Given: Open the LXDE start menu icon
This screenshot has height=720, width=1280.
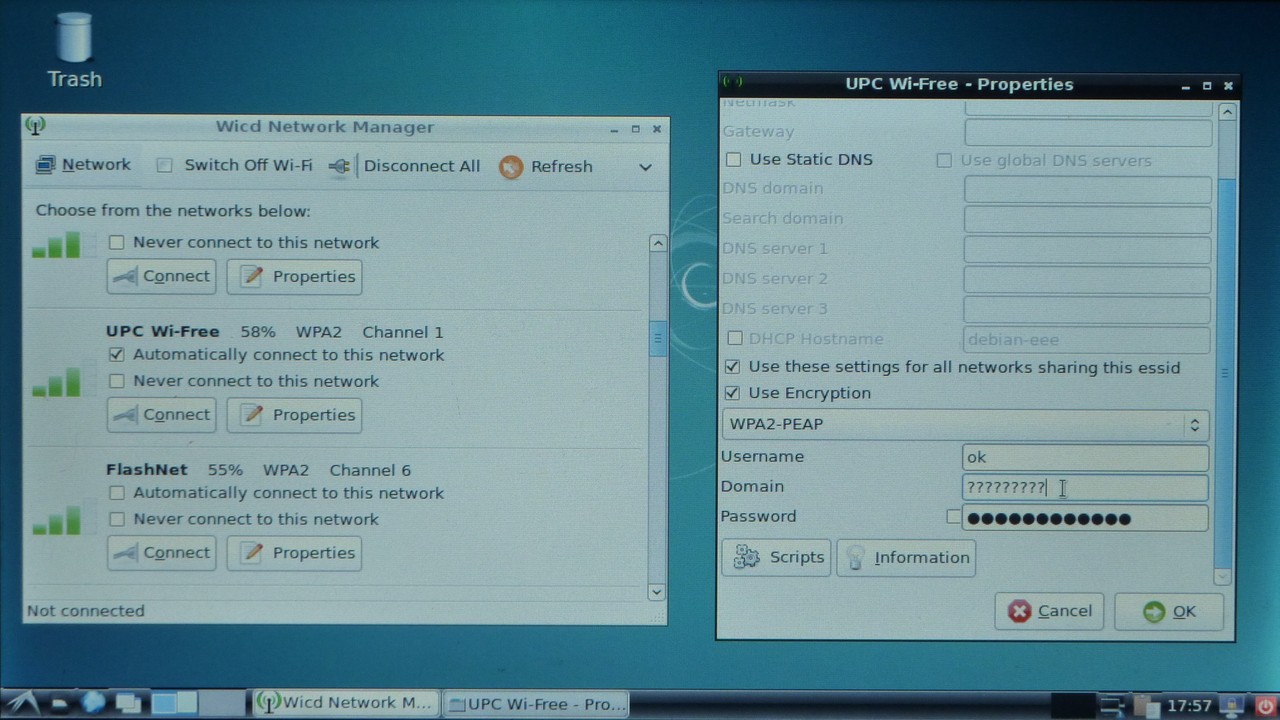Looking at the screenshot, I should point(22,703).
